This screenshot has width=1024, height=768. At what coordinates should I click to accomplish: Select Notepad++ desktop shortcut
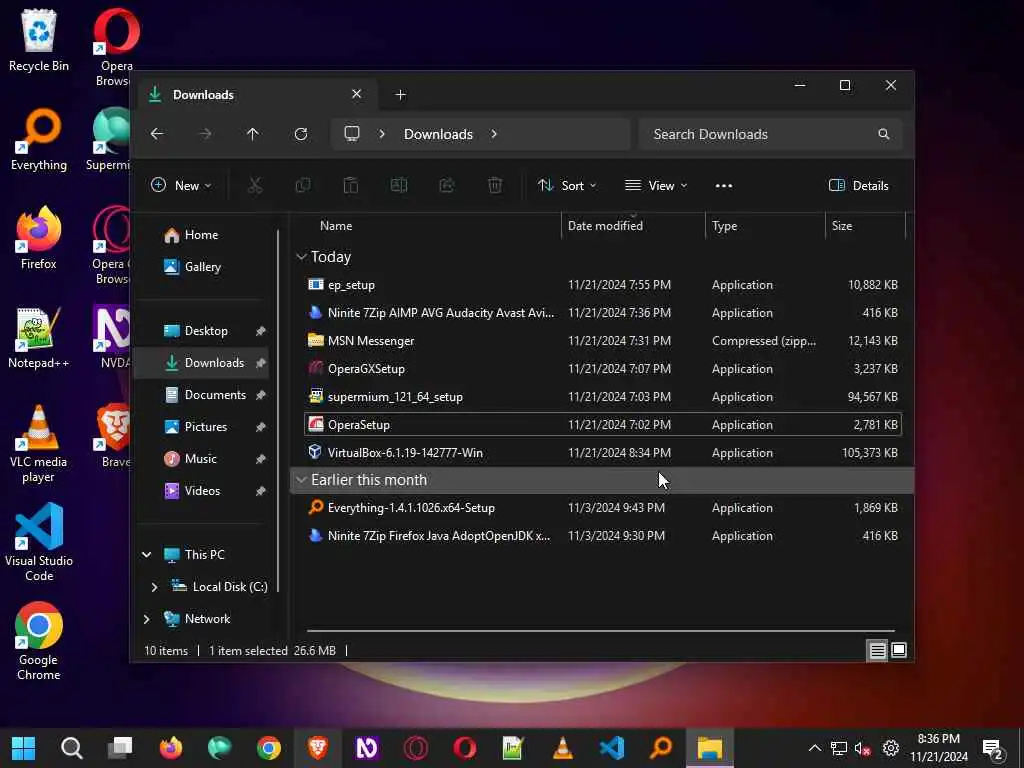39,338
